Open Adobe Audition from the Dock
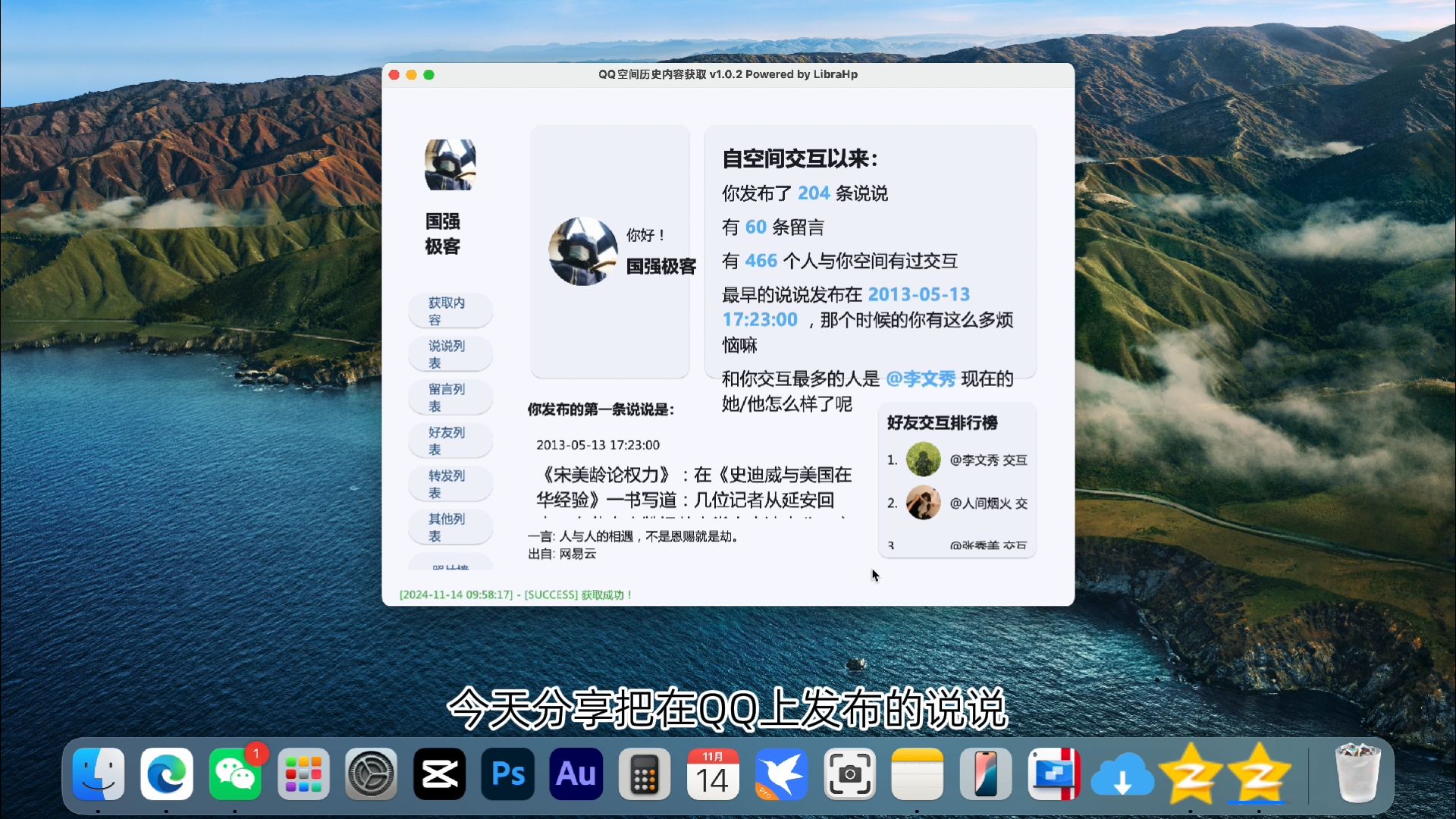 (x=576, y=773)
